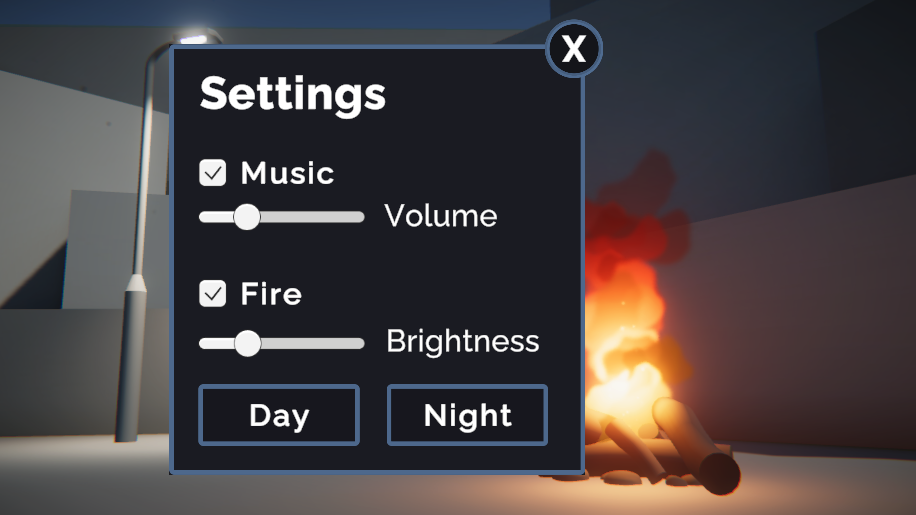The image size is (916, 515).
Task: Click the Volume slider handle
Action: point(246,217)
